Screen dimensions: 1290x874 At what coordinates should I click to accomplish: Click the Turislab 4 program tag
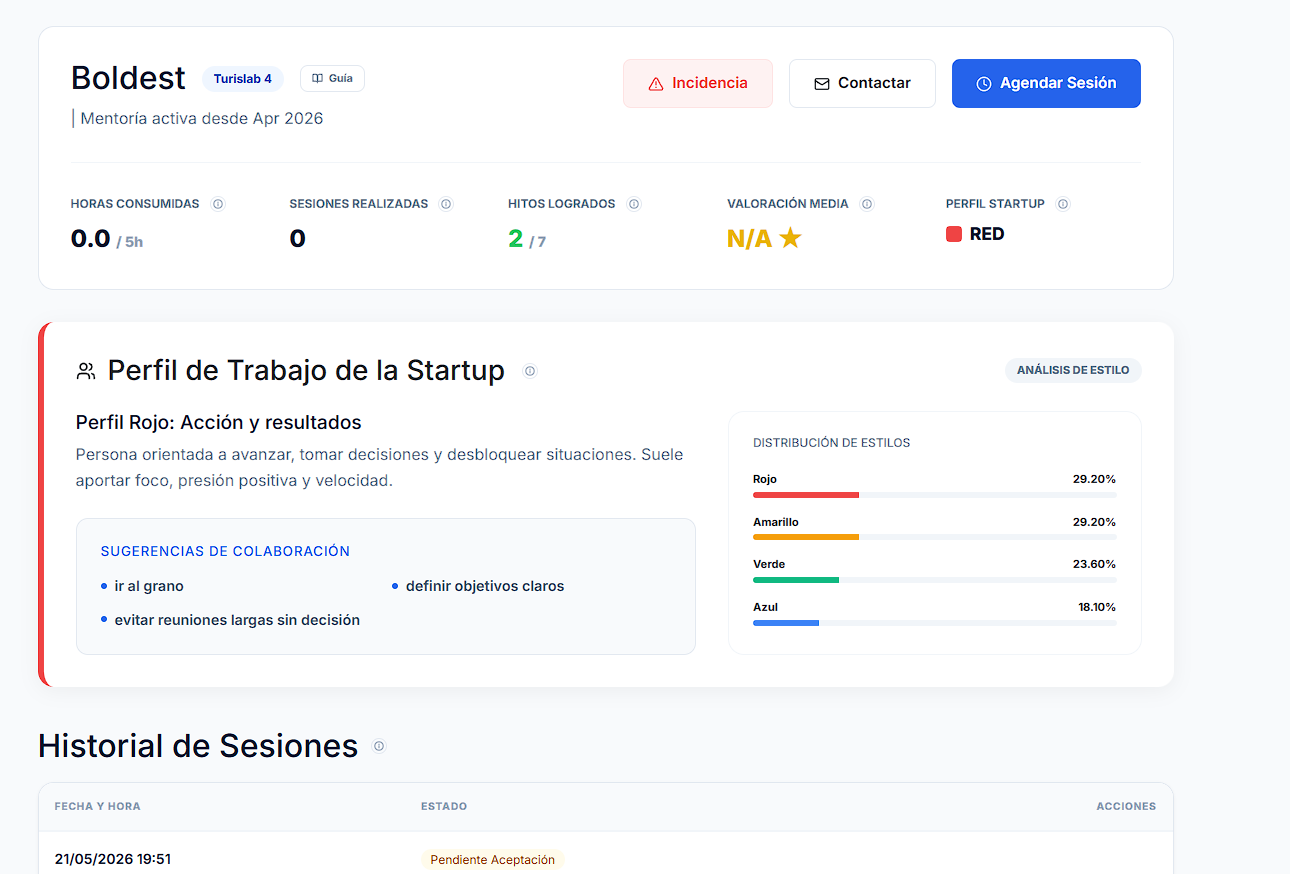[x=243, y=78]
